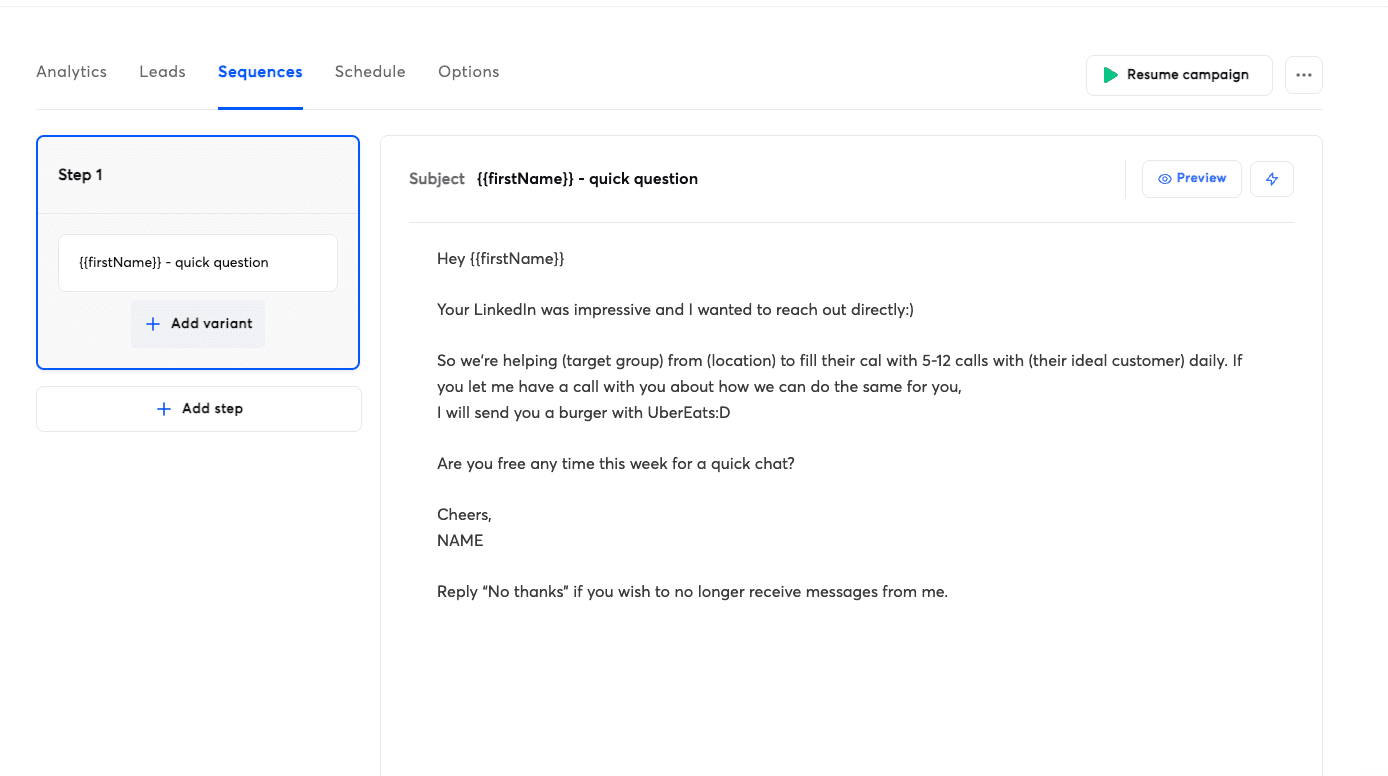Screen dimensions: 1388x776
Task: Preview the email
Action: click(1192, 179)
